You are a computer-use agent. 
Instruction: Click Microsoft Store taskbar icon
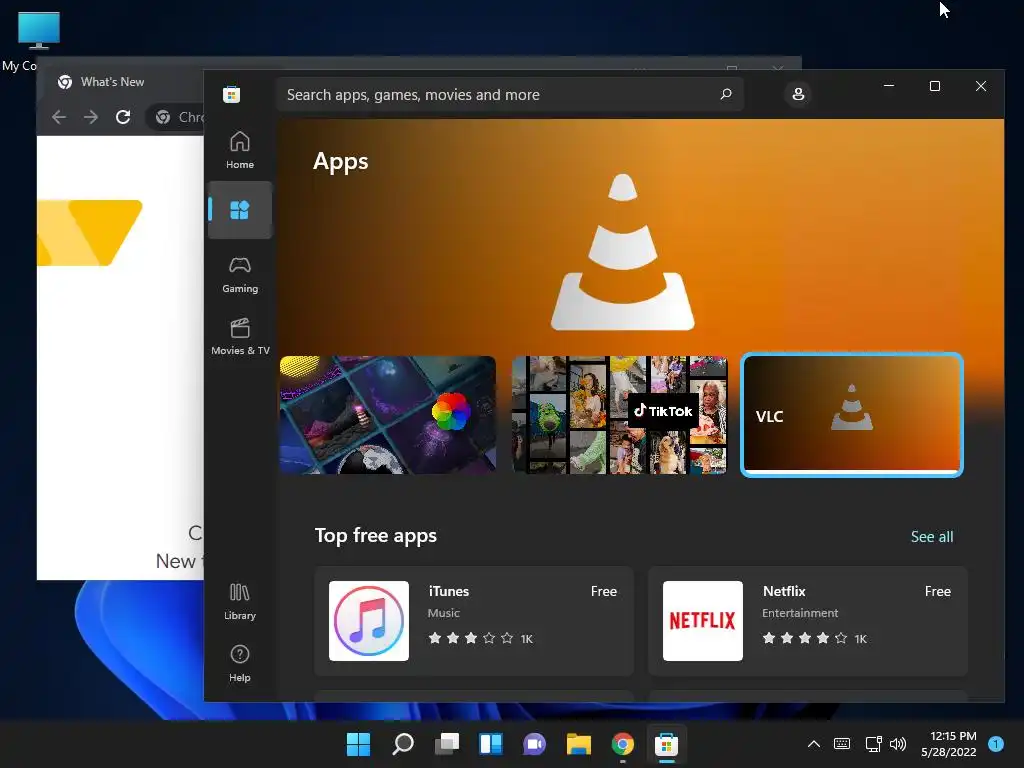pos(666,744)
